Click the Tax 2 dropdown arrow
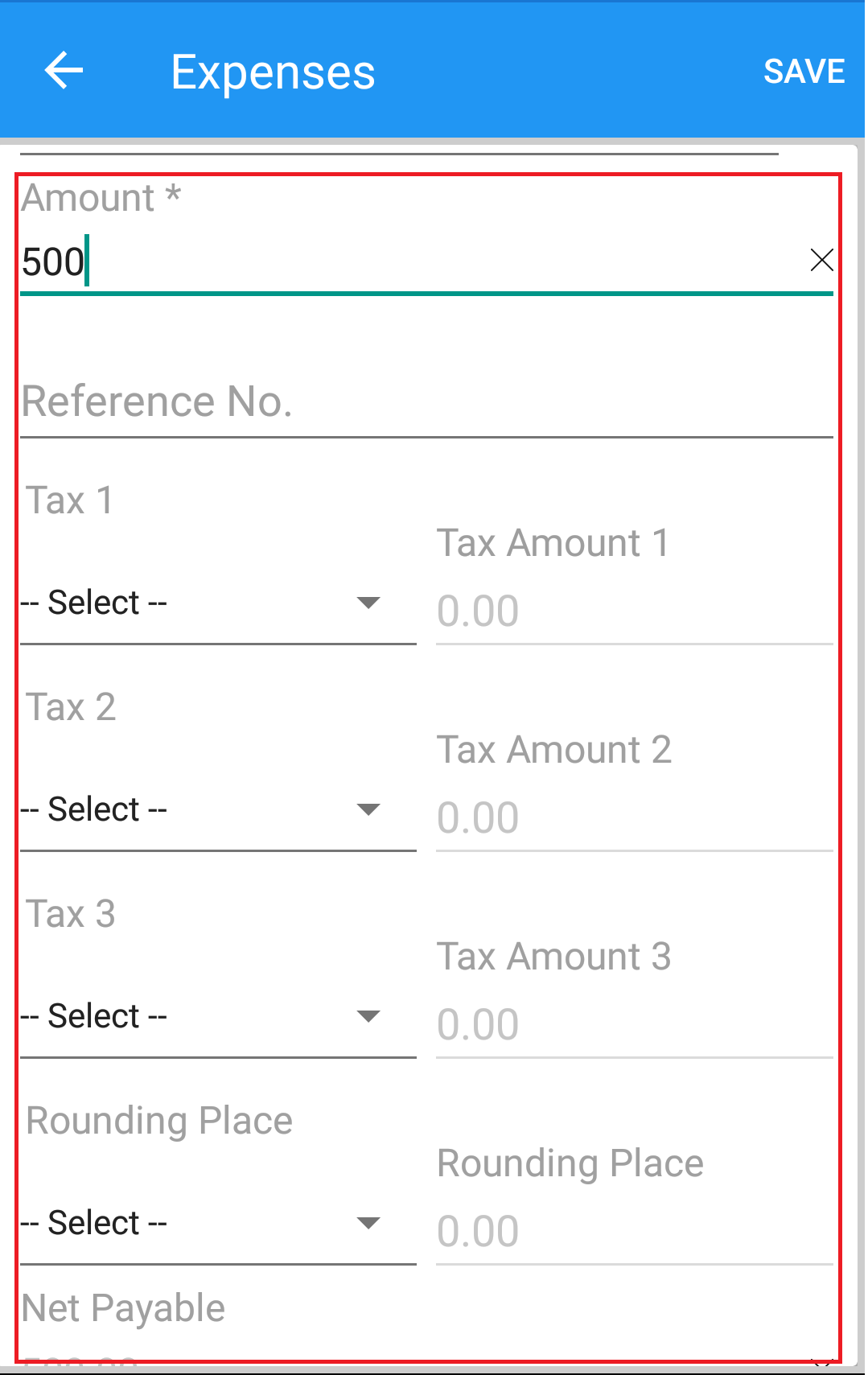This screenshot has width=868, height=1375. (368, 809)
